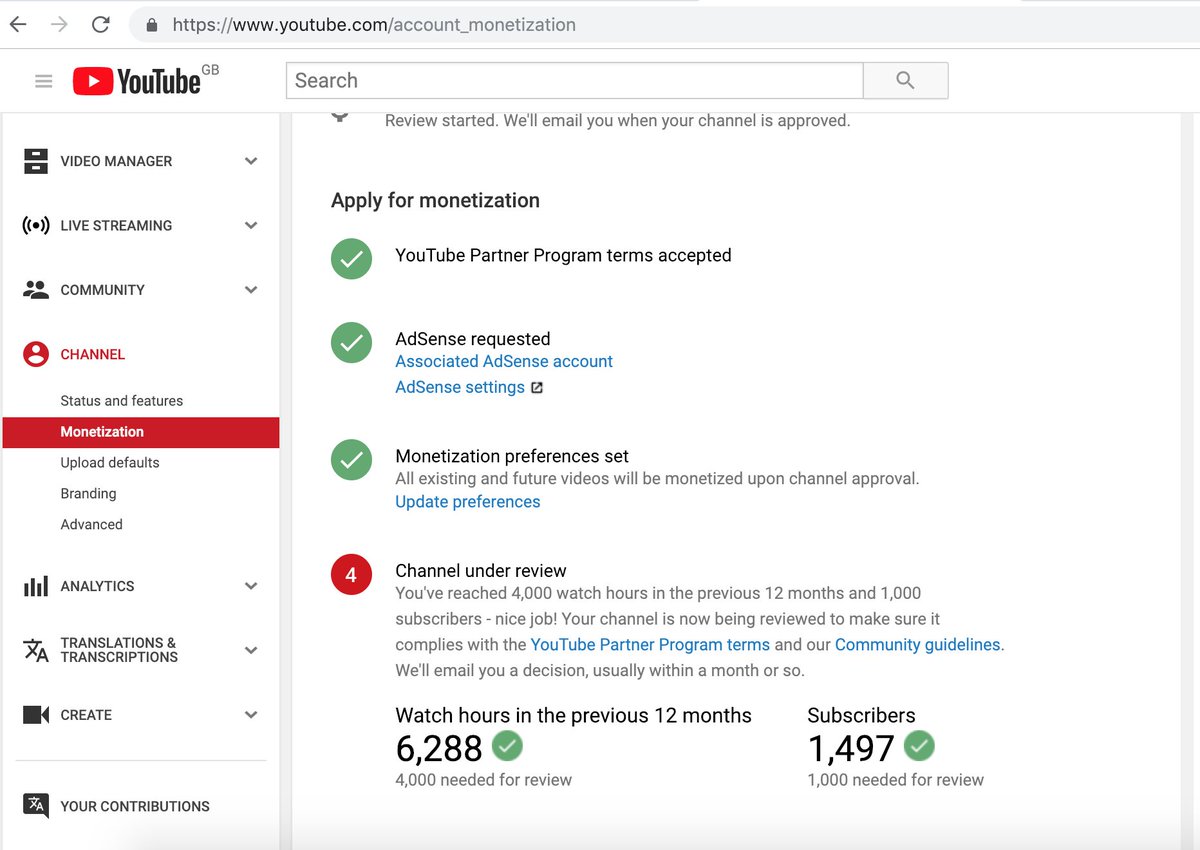
Task: Open Community guidelines link
Action: (918, 645)
